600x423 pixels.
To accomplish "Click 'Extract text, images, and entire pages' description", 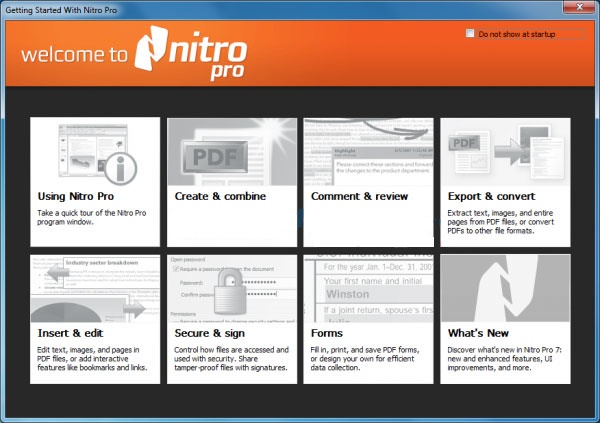I will [x=501, y=222].
